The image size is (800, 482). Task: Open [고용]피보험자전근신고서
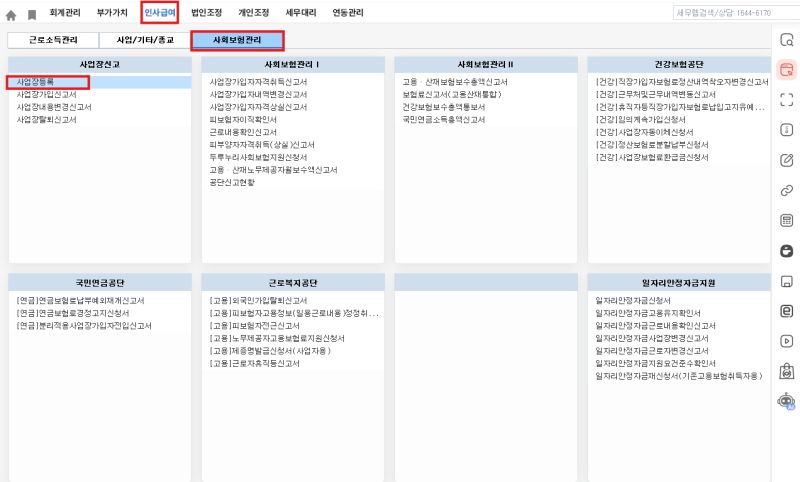pyautogui.click(x=254, y=326)
